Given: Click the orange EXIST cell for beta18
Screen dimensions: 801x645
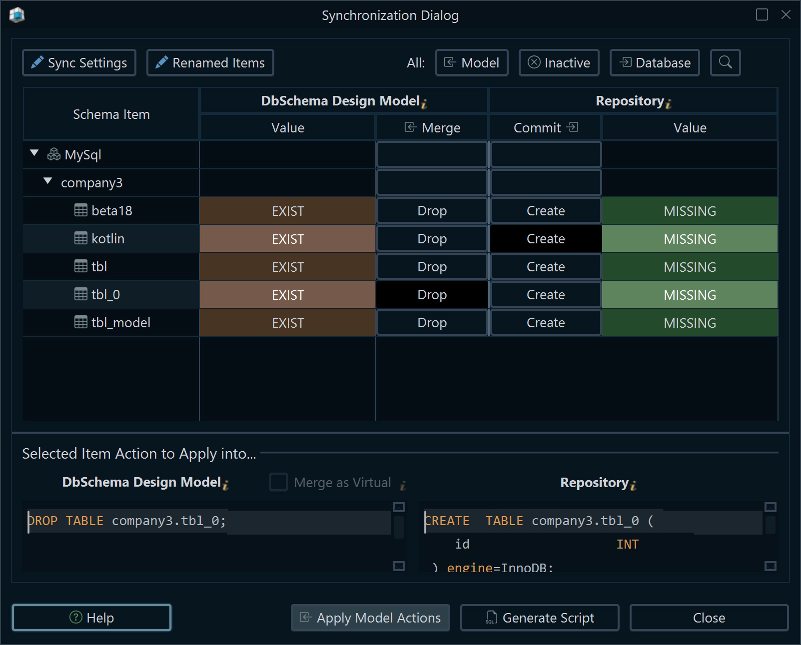Looking at the screenshot, I should click(288, 211).
